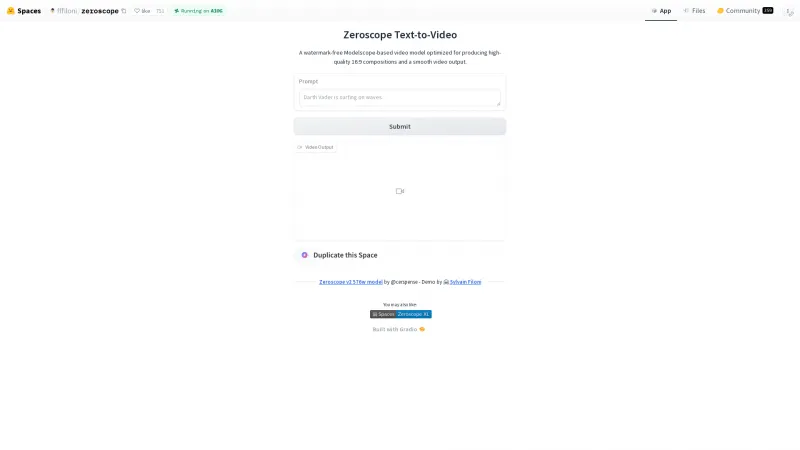This screenshot has height=450, width=800.
Task: Open the Sylvain Filoni link
Action: [465, 282]
